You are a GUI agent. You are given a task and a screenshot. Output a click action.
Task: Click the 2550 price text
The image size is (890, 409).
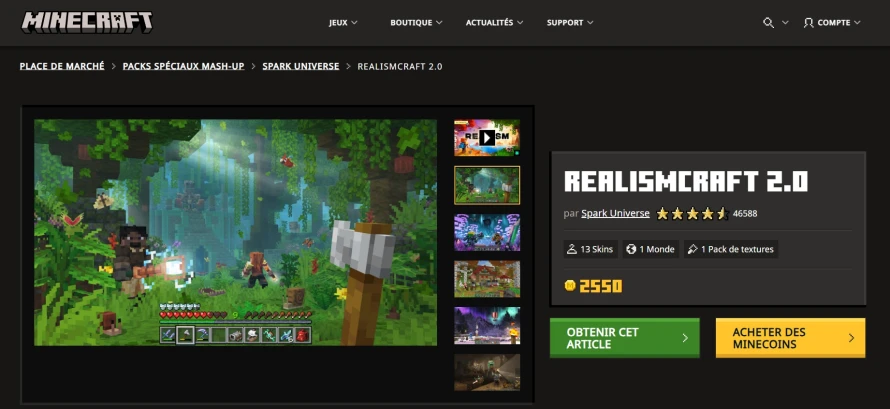(x=601, y=286)
